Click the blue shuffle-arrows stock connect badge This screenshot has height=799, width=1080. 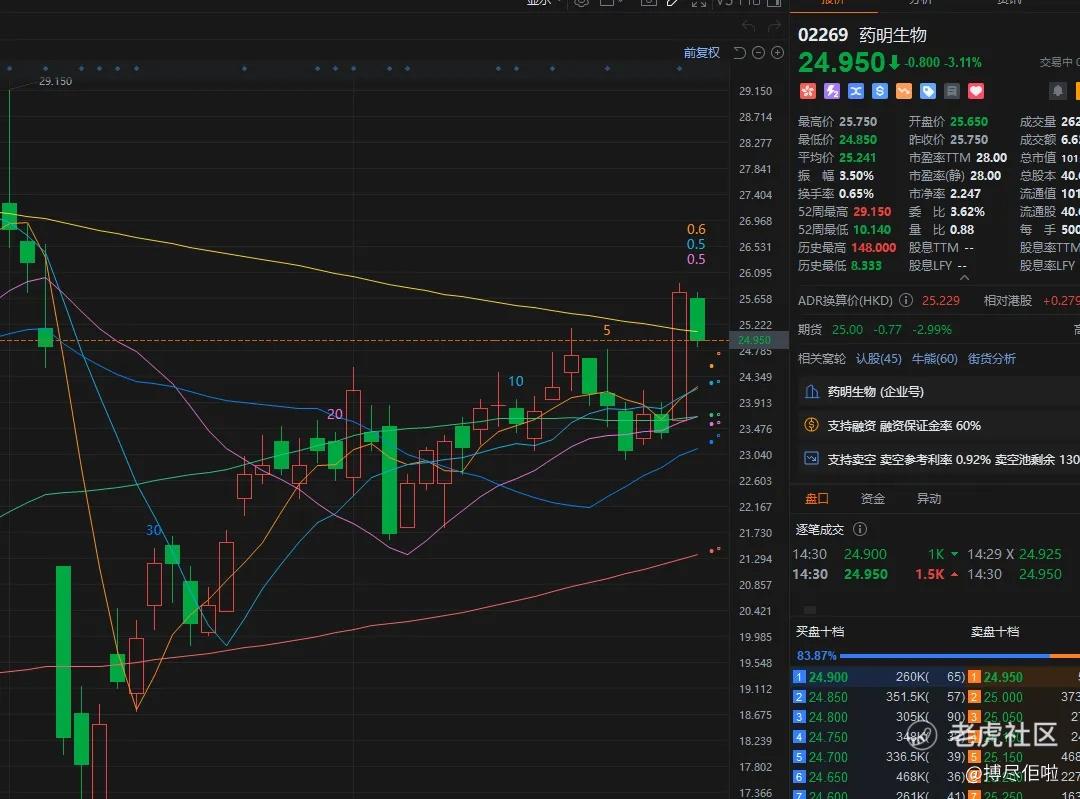tap(855, 91)
